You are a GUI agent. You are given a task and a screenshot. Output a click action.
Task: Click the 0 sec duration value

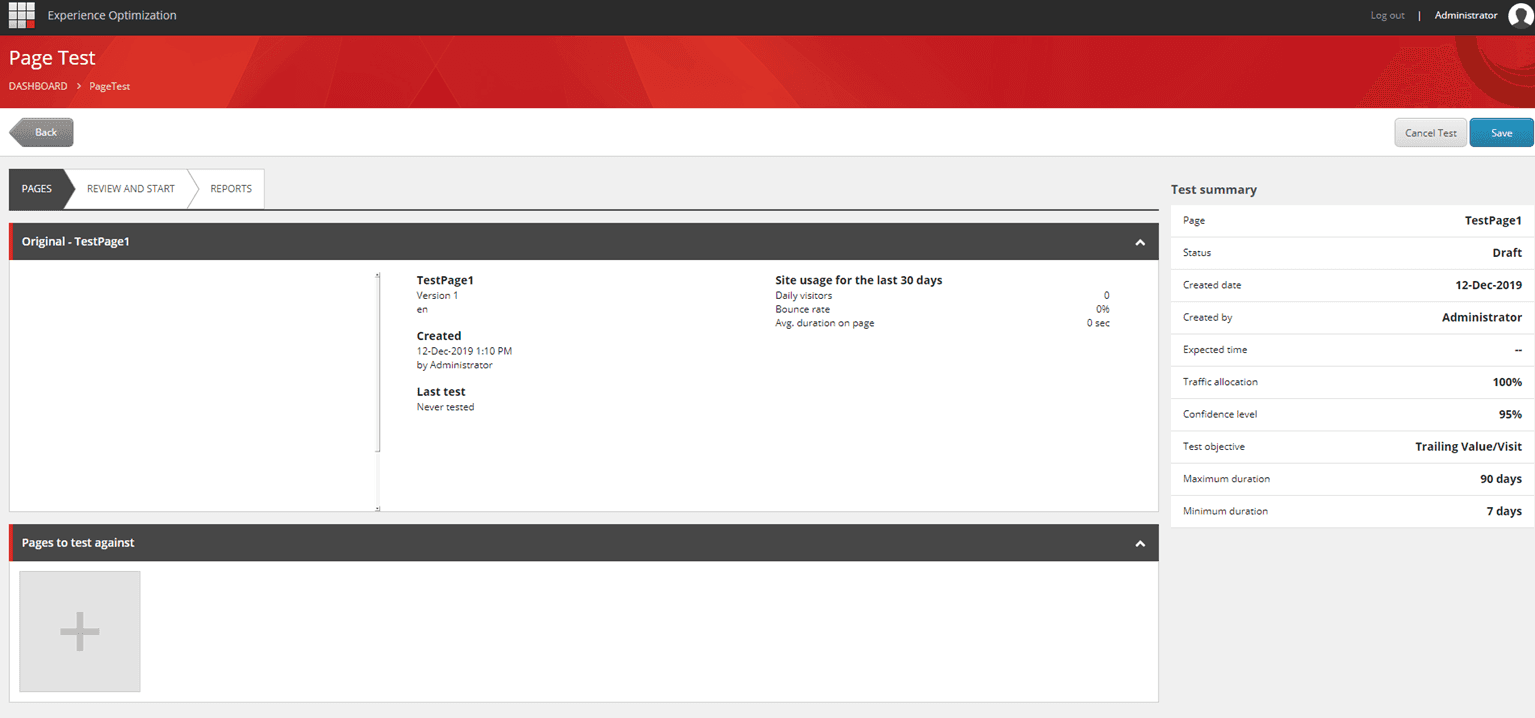[1098, 323]
